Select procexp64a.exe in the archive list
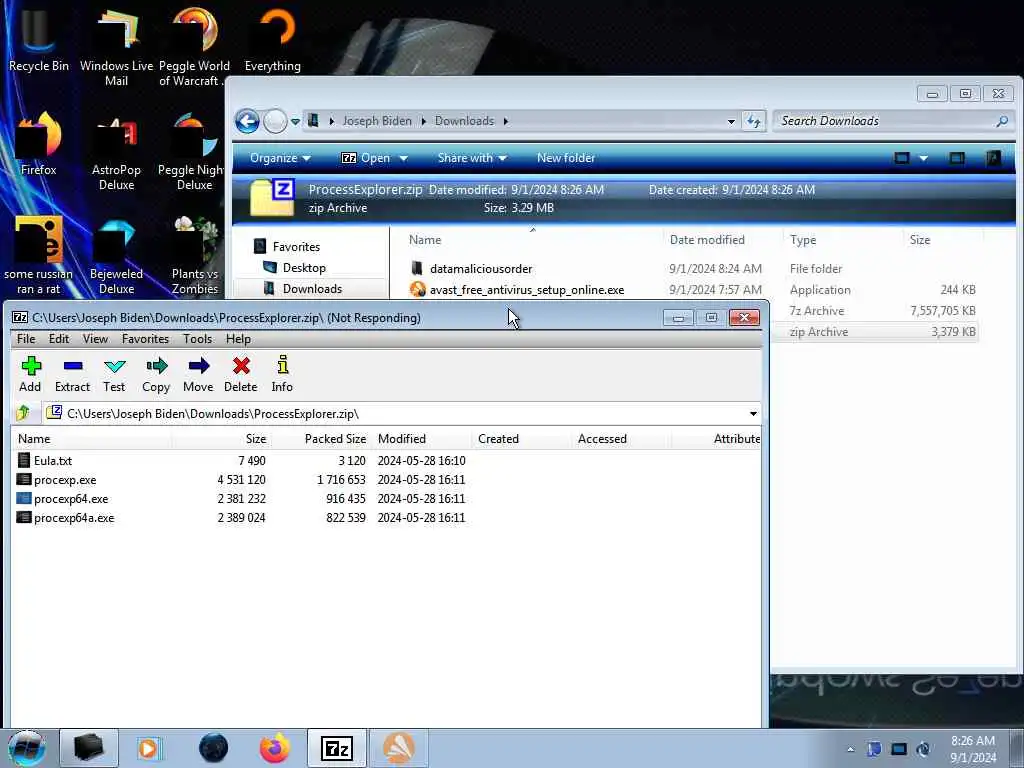This screenshot has height=768, width=1024. pyautogui.click(x=385, y=517)
